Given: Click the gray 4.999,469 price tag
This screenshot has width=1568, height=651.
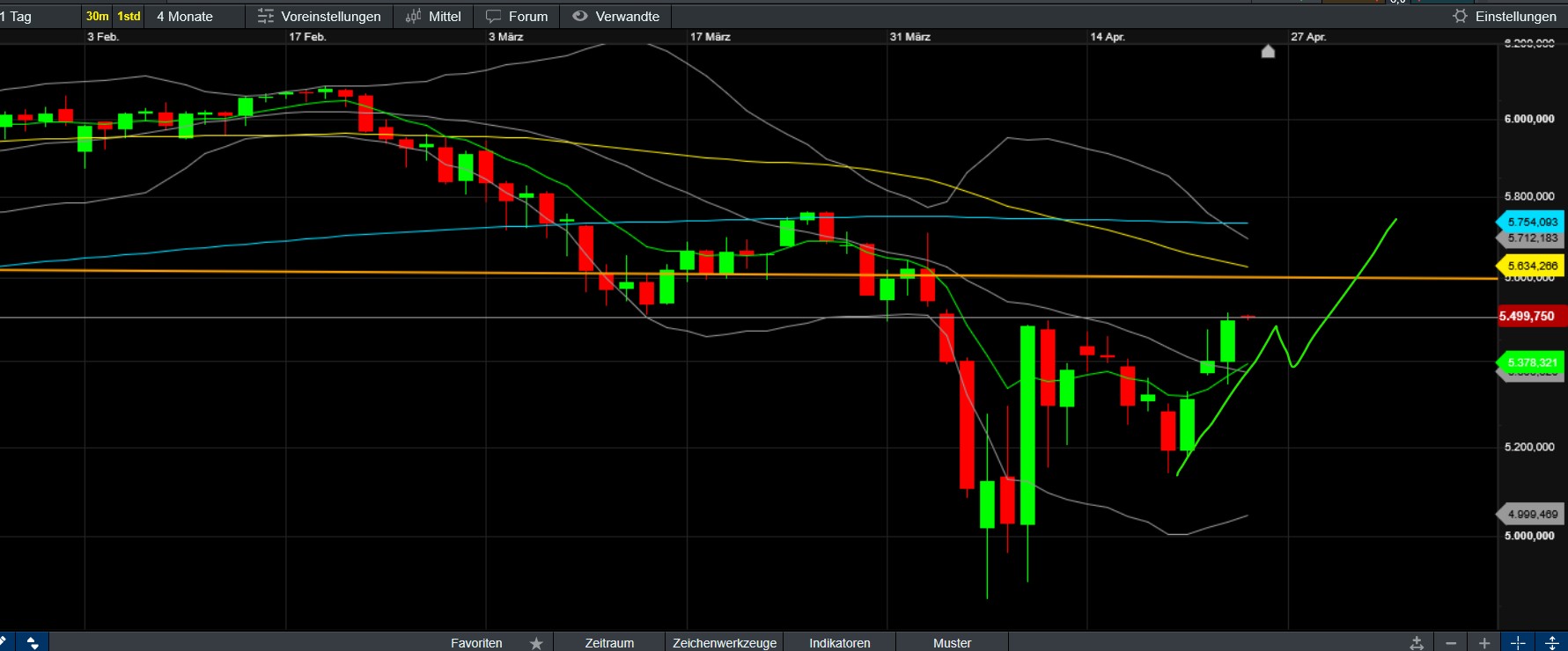Looking at the screenshot, I should 1531,514.
